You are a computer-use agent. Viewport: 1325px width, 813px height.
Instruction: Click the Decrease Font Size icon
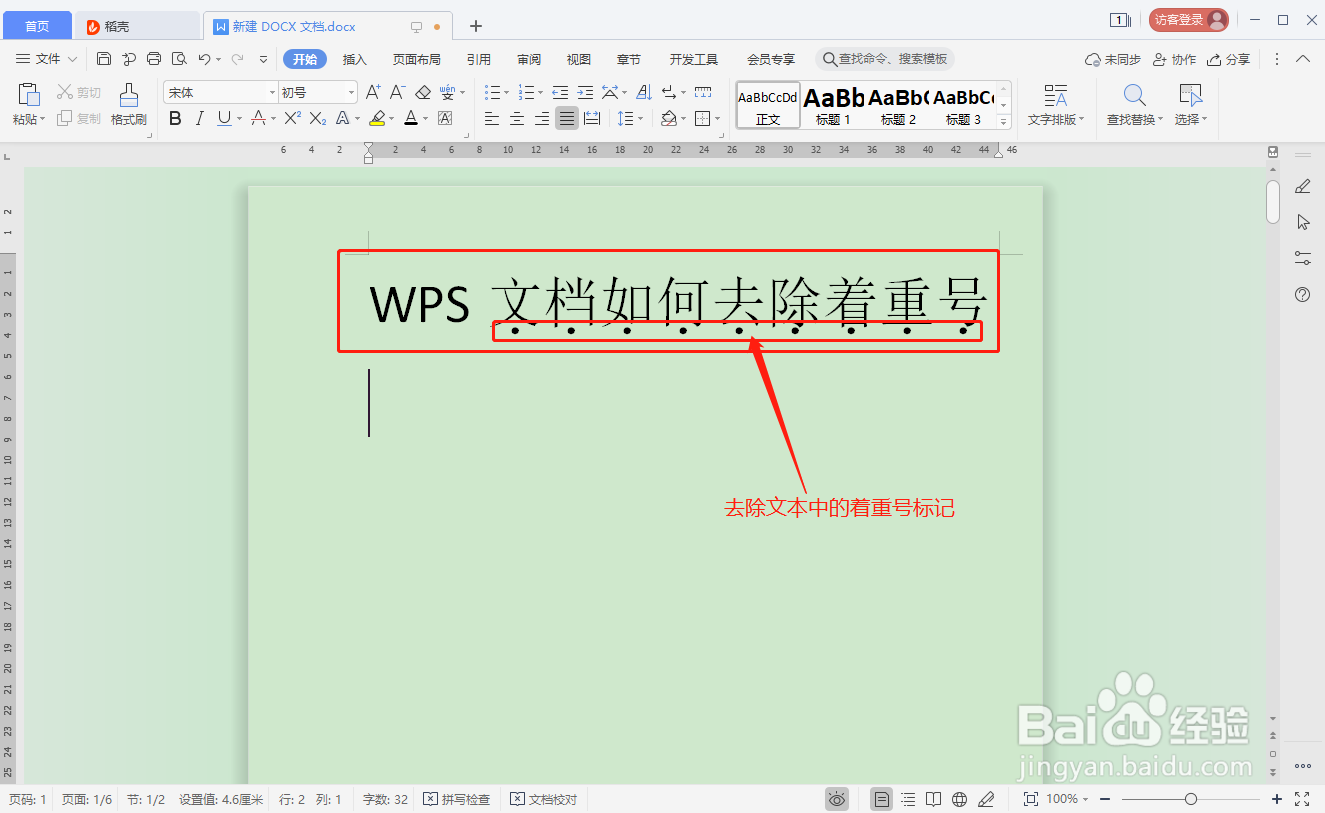click(x=397, y=92)
